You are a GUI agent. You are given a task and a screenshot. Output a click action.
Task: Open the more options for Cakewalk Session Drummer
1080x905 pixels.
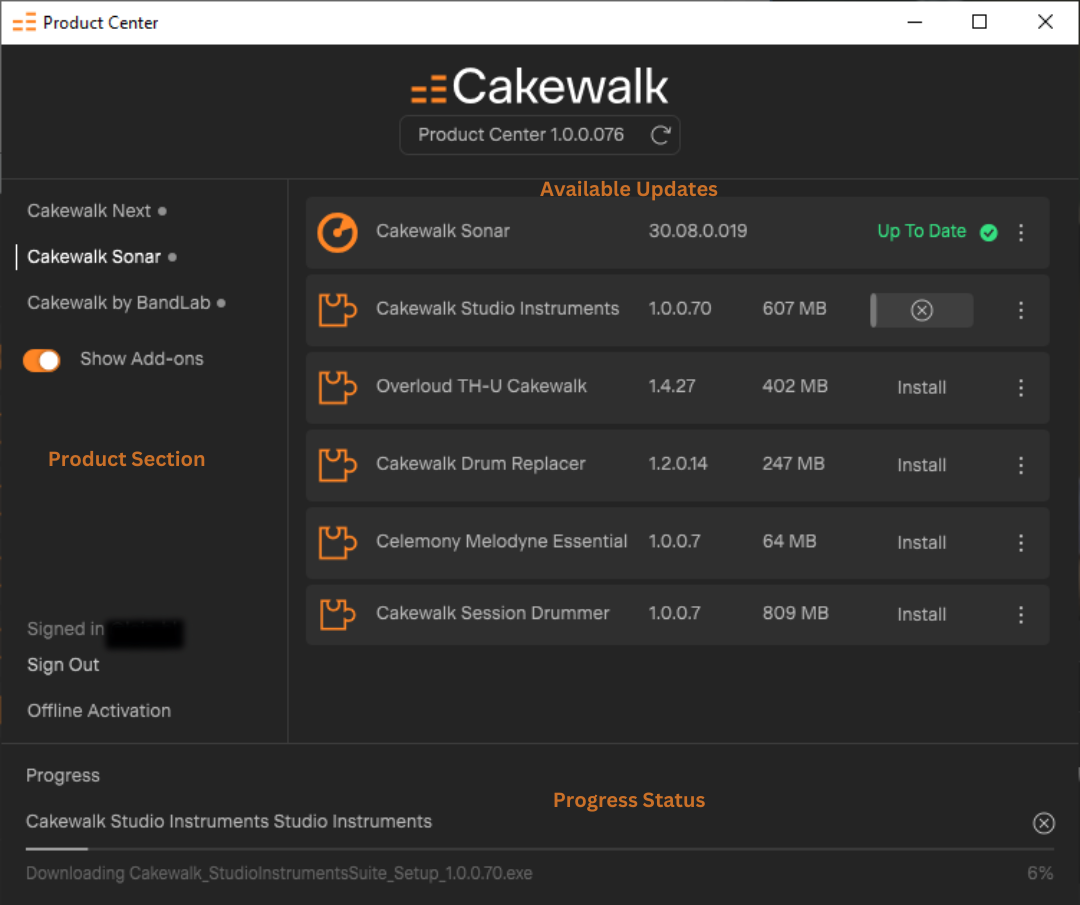1021,615
